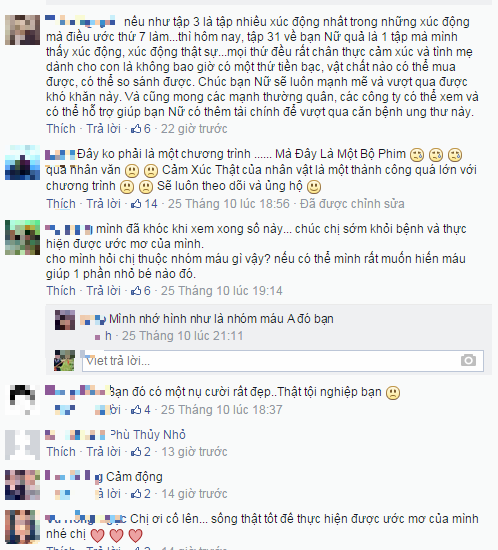Click the thumbs-up icon showing 6 likes on first comment
This screenshot has width=498, height=550.
coord(136,129)
